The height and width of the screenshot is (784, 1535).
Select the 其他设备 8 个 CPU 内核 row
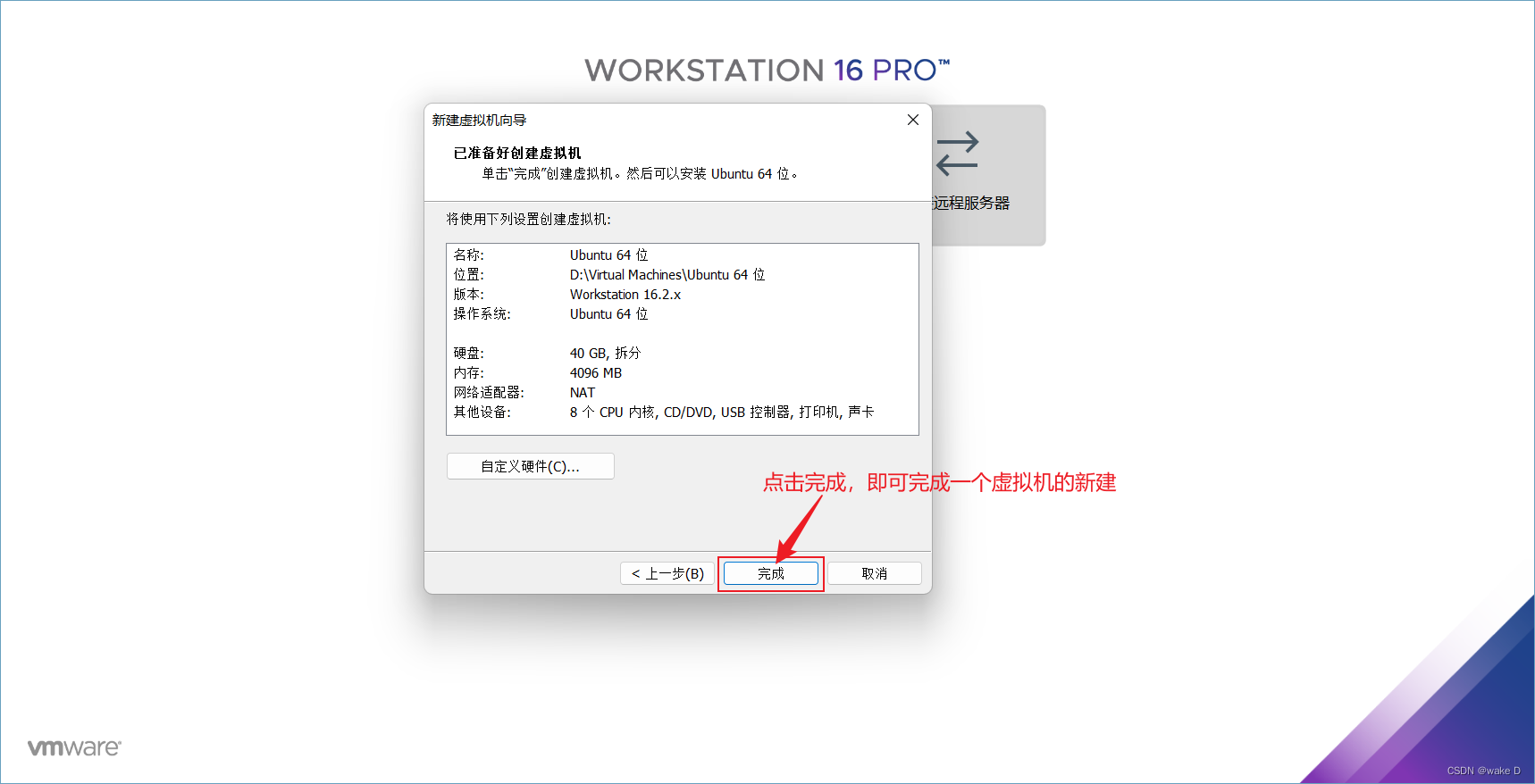[664, 413]
